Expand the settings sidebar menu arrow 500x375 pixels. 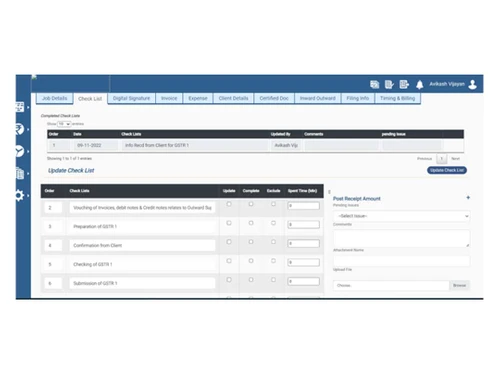coord(28,195)
